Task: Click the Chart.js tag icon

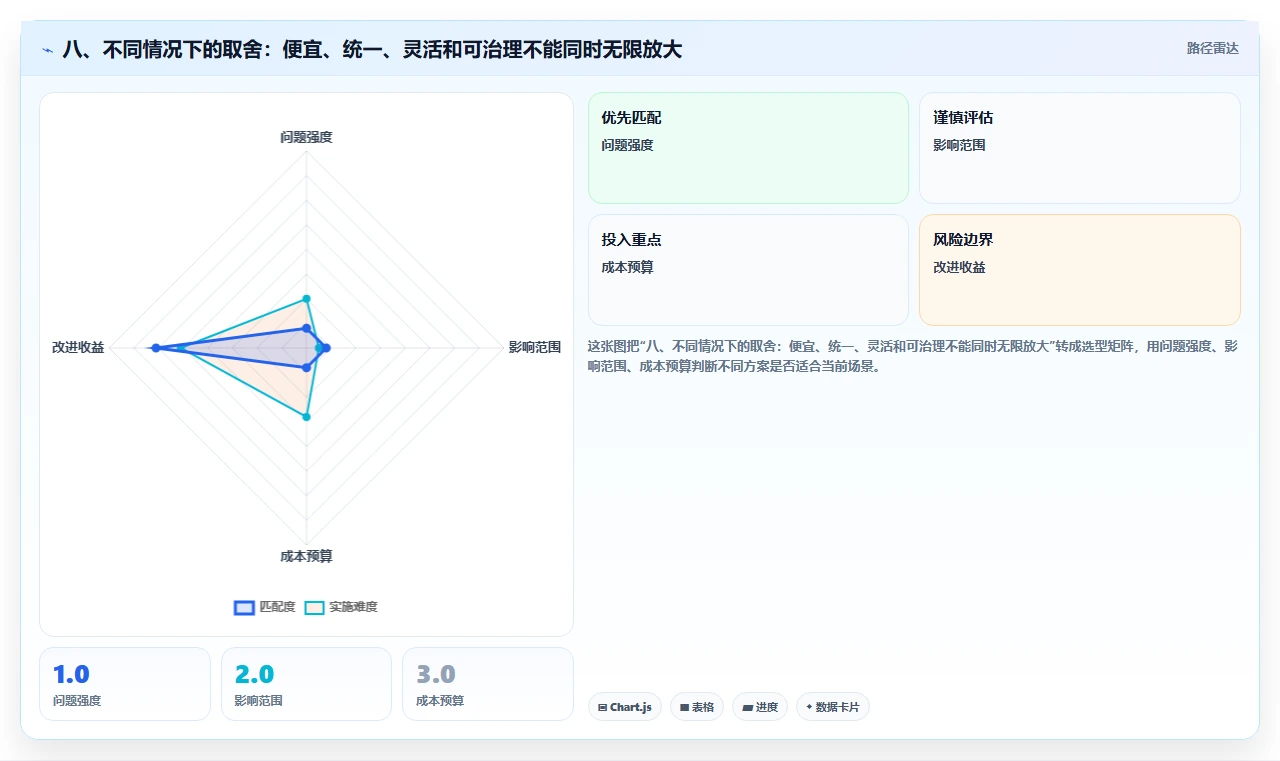Action: pos(602,707)
